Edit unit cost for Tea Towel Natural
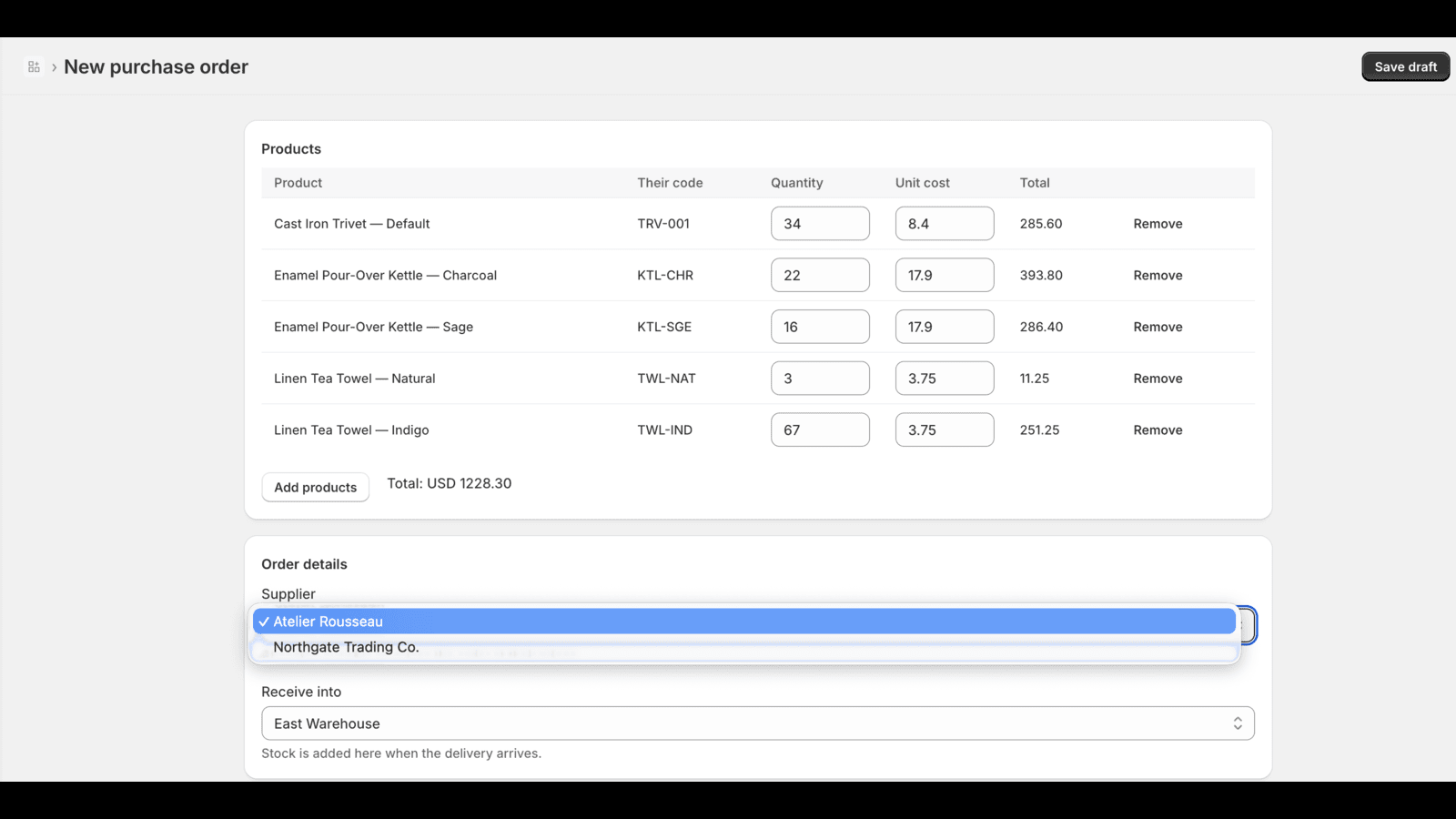 [945, 379]
